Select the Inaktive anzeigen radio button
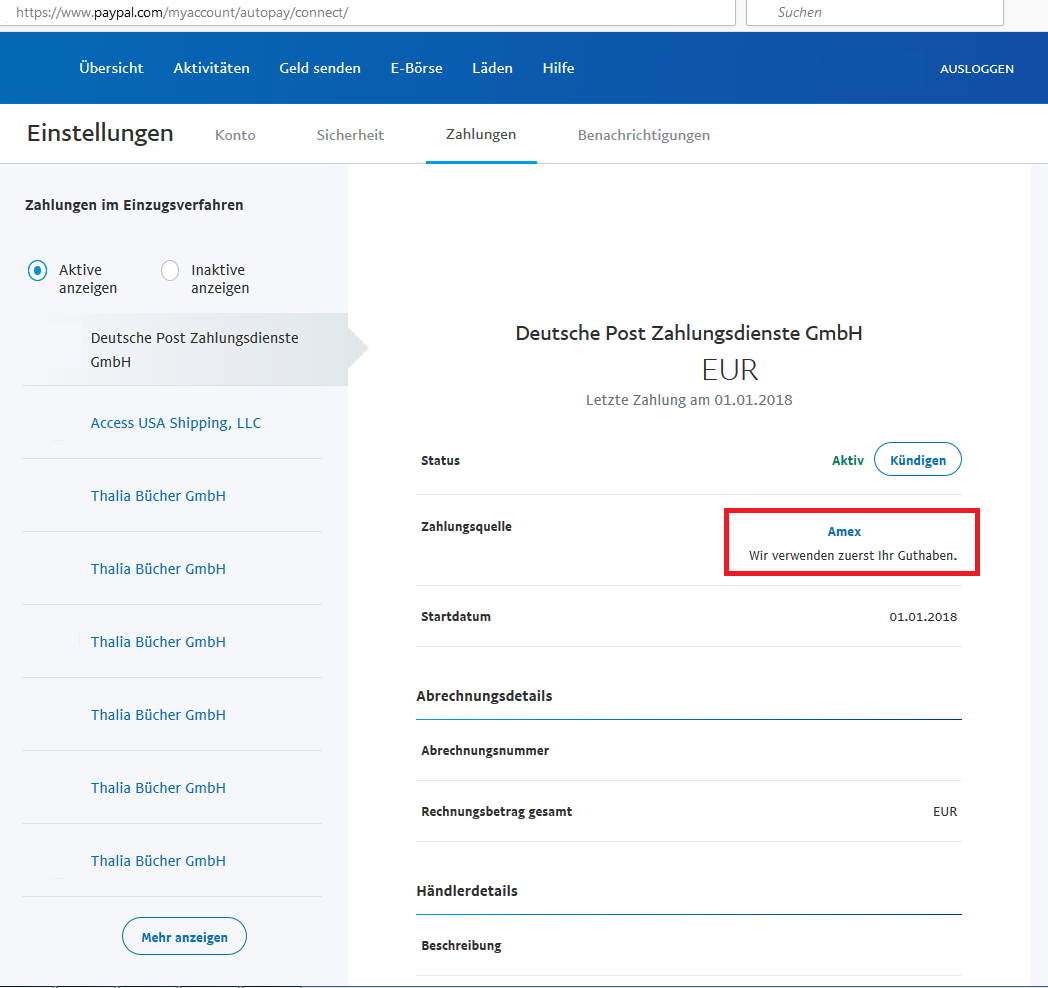The height and width of the screenshot is (988, 1048). [170, 271]
